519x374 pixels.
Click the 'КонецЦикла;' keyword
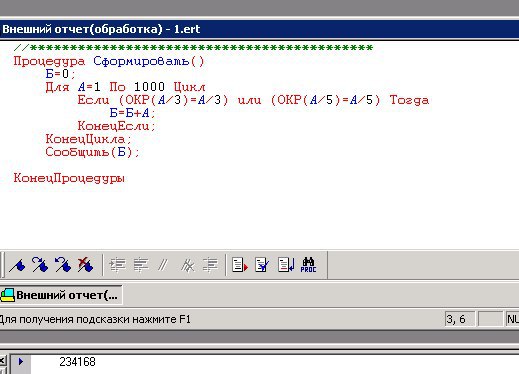click(89, 139)
